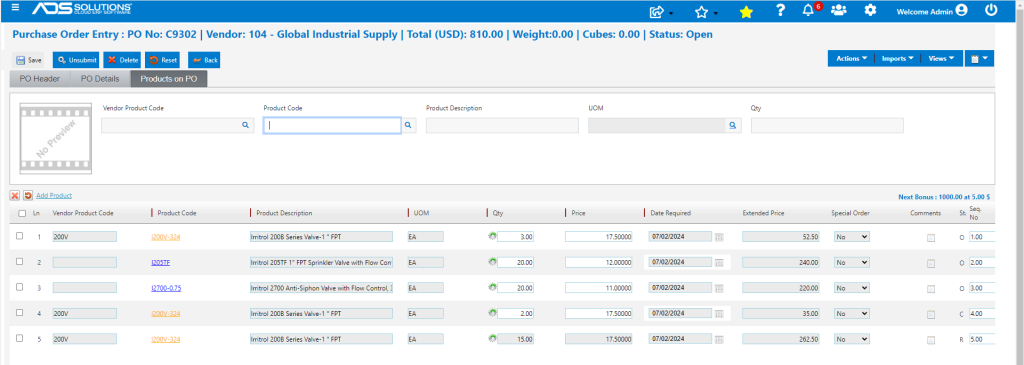Click green qty icon on line 2
This screenshot has height=365, width=1024.
(492, 261)
